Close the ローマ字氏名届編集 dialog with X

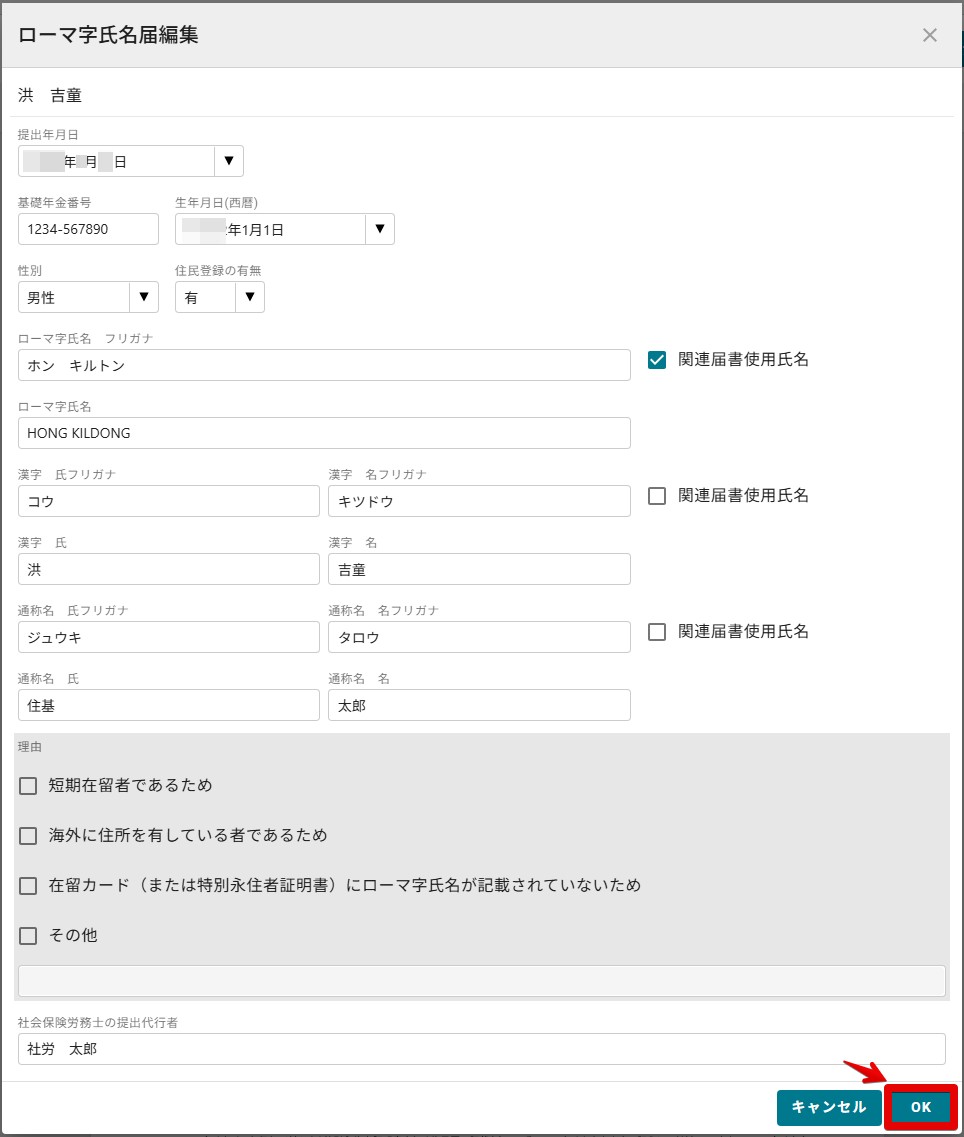tap(929, 35)
